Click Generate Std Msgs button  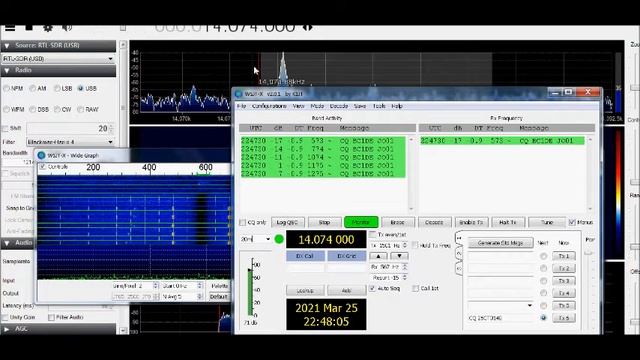tap(500, 243)
